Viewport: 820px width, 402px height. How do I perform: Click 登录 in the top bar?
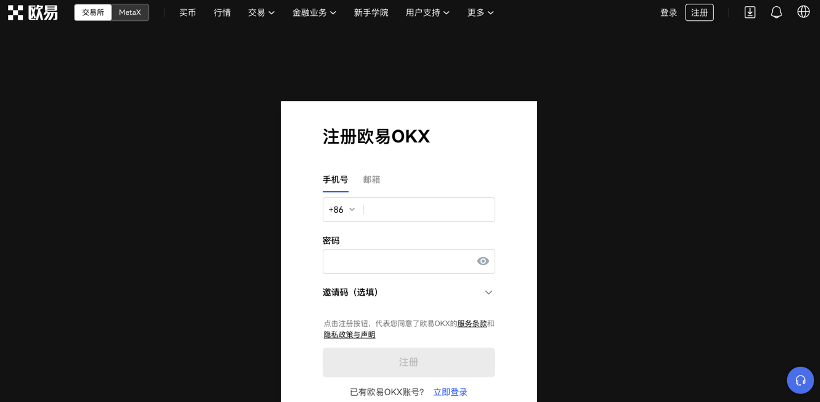[668, 13]
